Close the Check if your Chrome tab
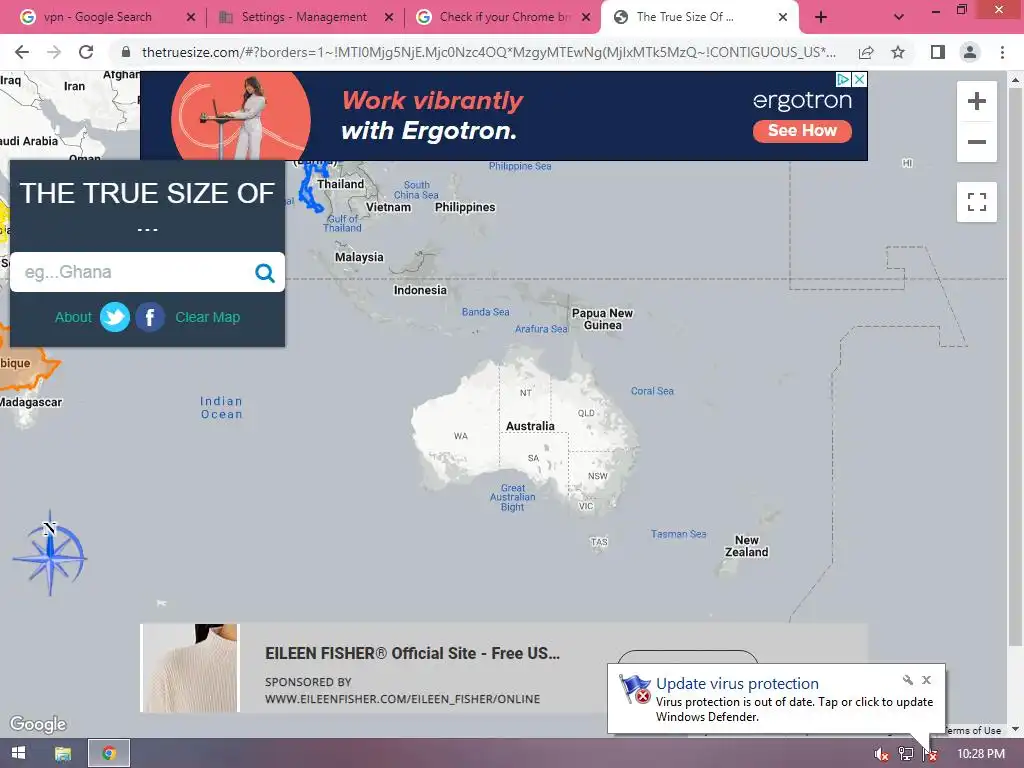The height and width of the screenshot is (768, 1024). (586, 17)
